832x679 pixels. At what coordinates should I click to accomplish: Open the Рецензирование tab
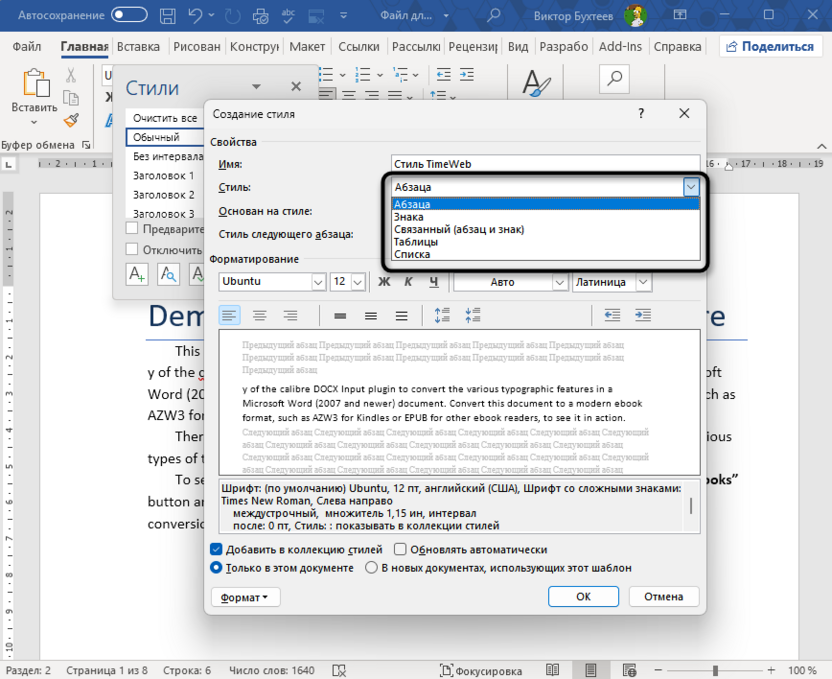[472, 46]
